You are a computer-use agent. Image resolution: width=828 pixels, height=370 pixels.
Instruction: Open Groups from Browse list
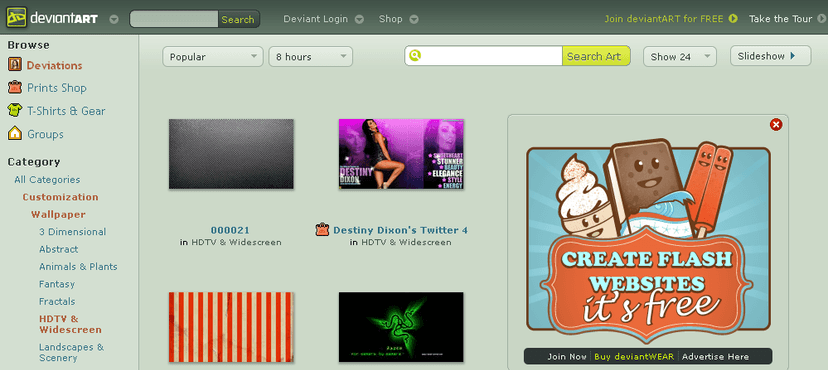[x=45, y=135]
